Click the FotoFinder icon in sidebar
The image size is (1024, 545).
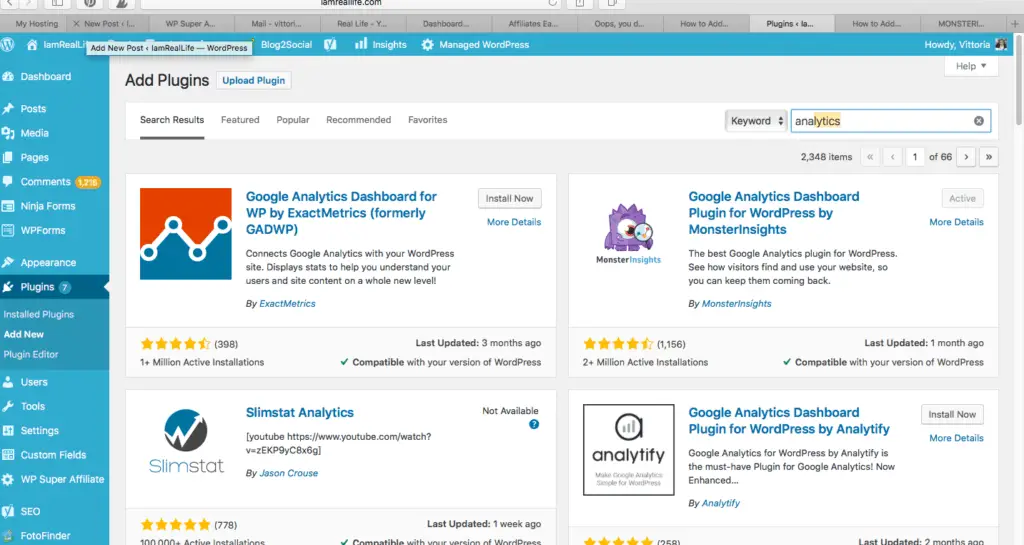[x=8, y=535]
